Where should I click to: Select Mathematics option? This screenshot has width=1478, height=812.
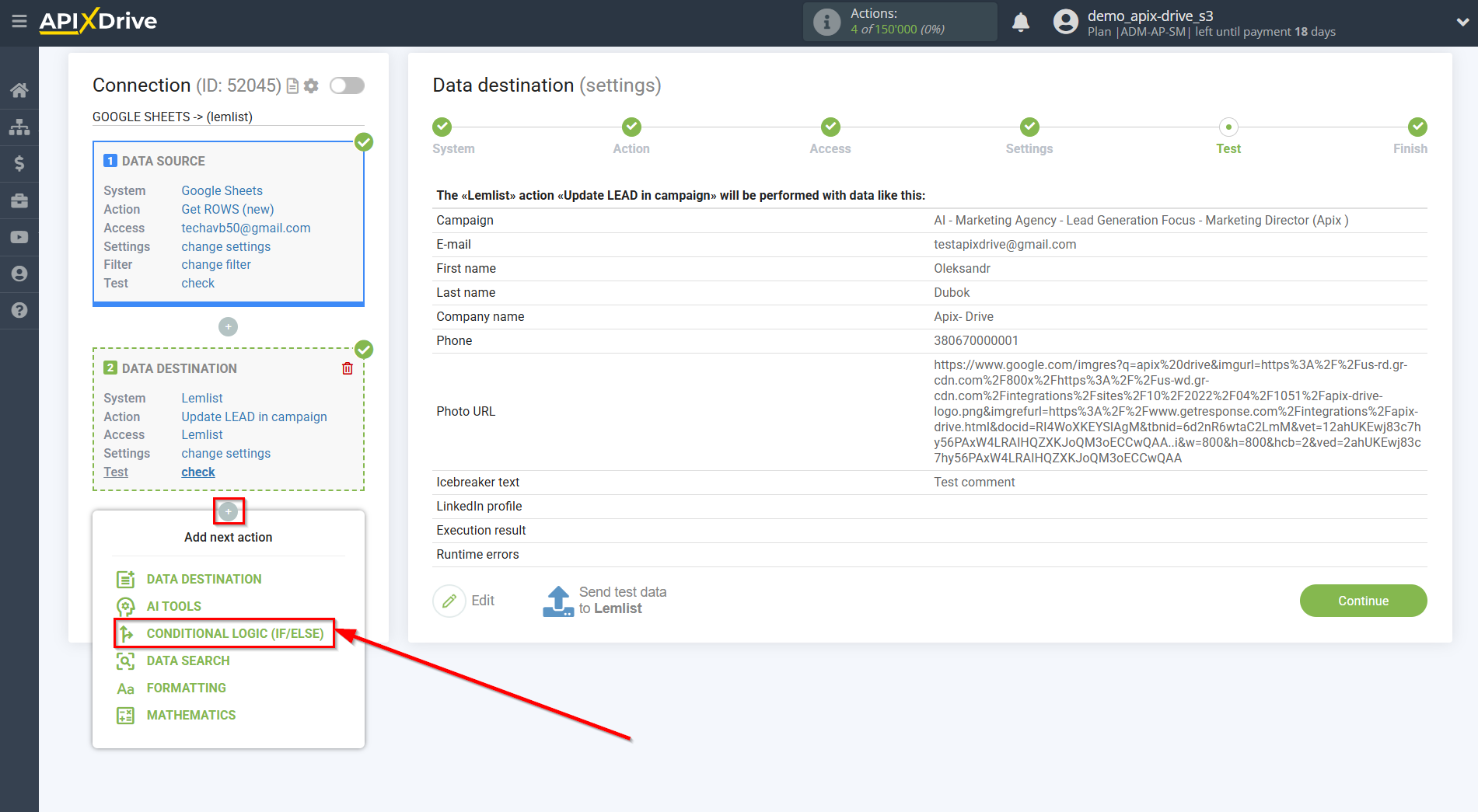click(191, 715)
